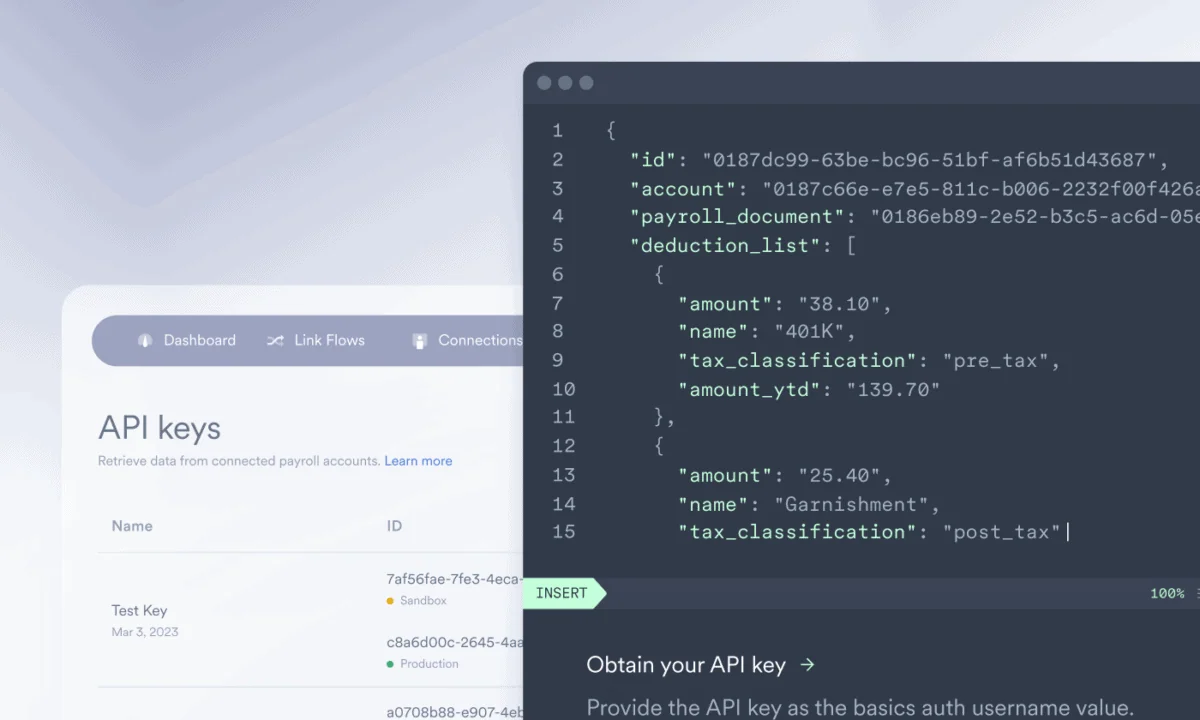Open the Link Flows tab

point(316,341)
